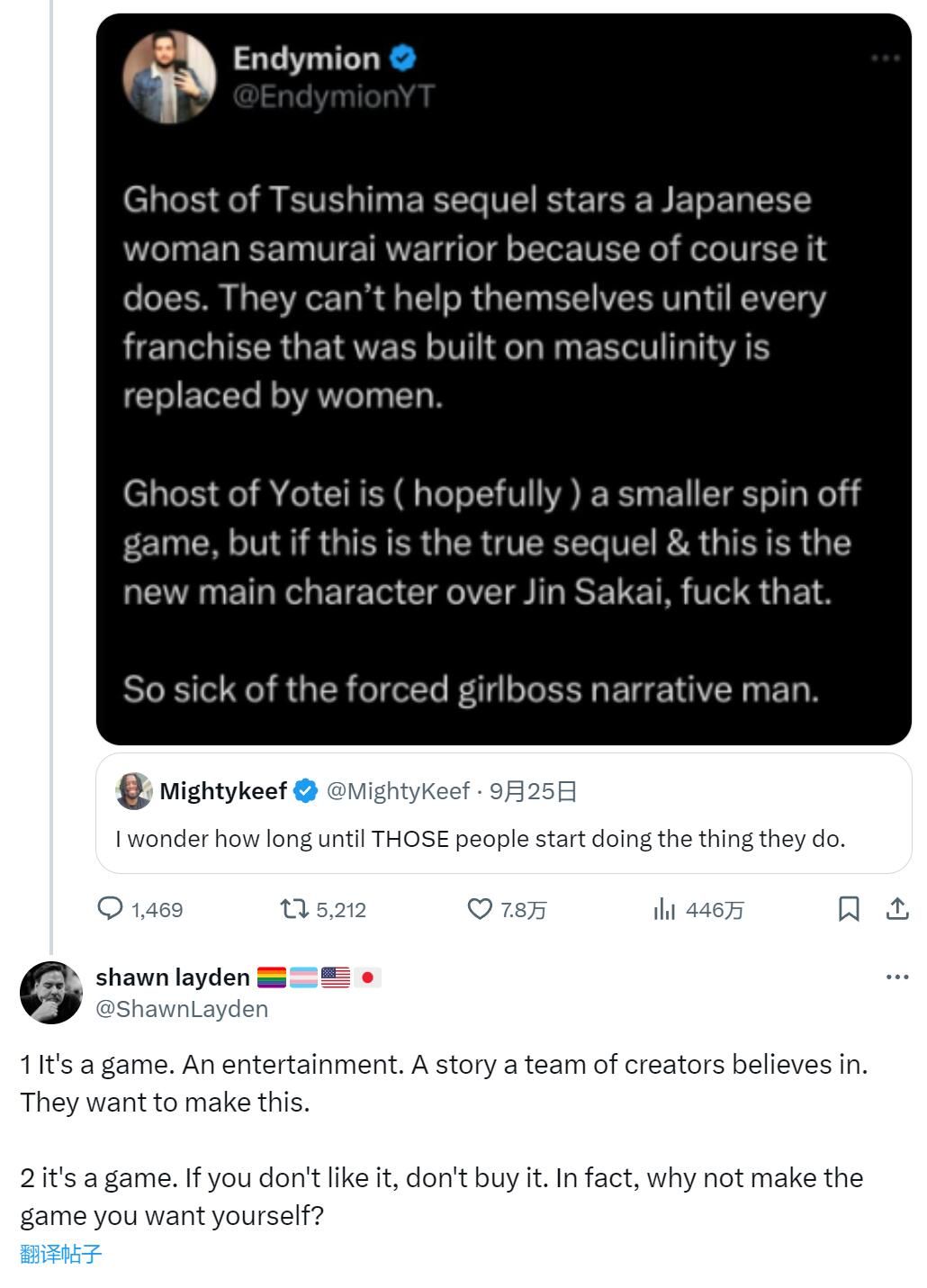The width and height of the screenshot is (927, 1288).
Task: Open Endymion screenshot three-dot menu
Action: [x=886, y=59]
